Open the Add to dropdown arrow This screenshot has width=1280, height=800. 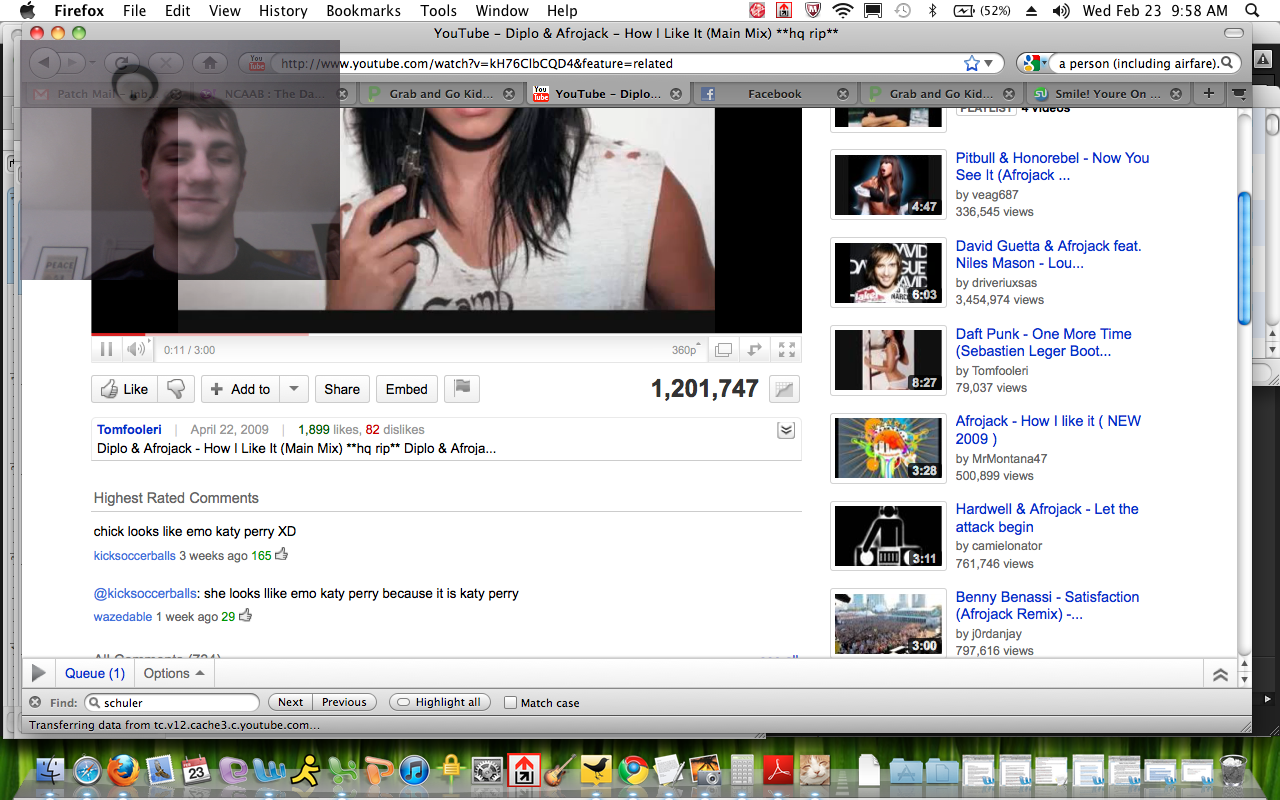pos(294,389)
